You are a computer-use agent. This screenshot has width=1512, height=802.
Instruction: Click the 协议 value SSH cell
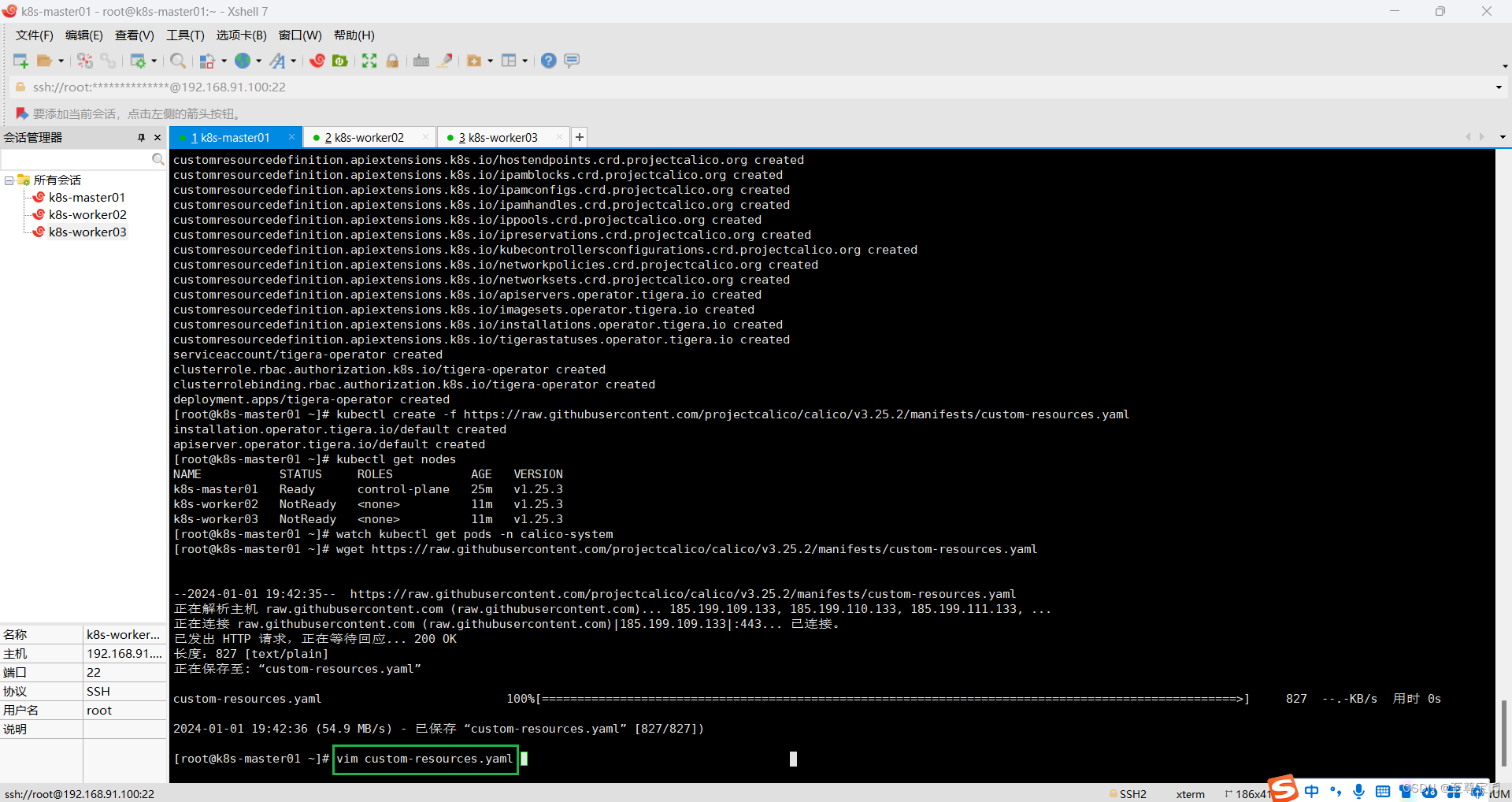[124, 692]
